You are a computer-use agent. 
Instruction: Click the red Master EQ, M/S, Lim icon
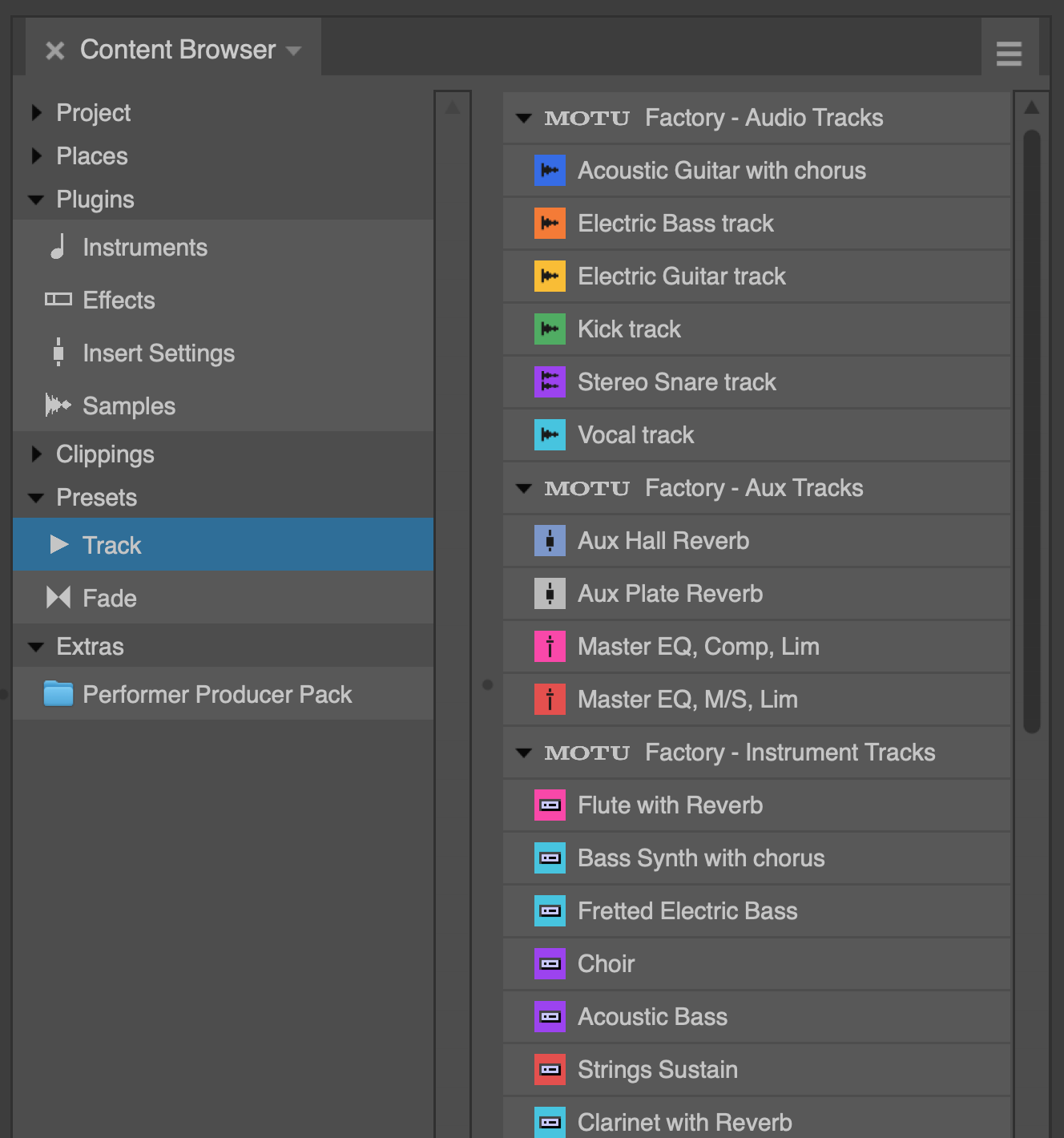coord(550,699)
